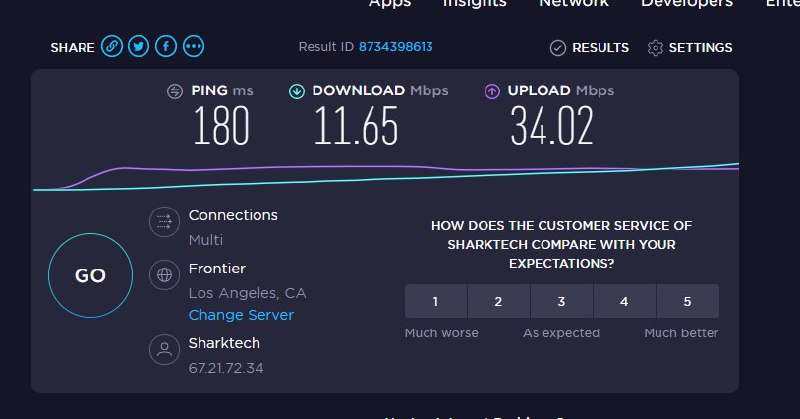The image size is (800, 419).
Task: Share the result on Facebook
Action: coord(166,46)
